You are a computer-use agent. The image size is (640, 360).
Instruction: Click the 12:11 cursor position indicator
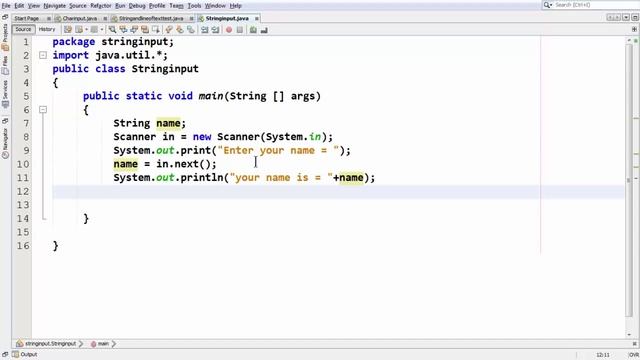(x=602, y=355)
